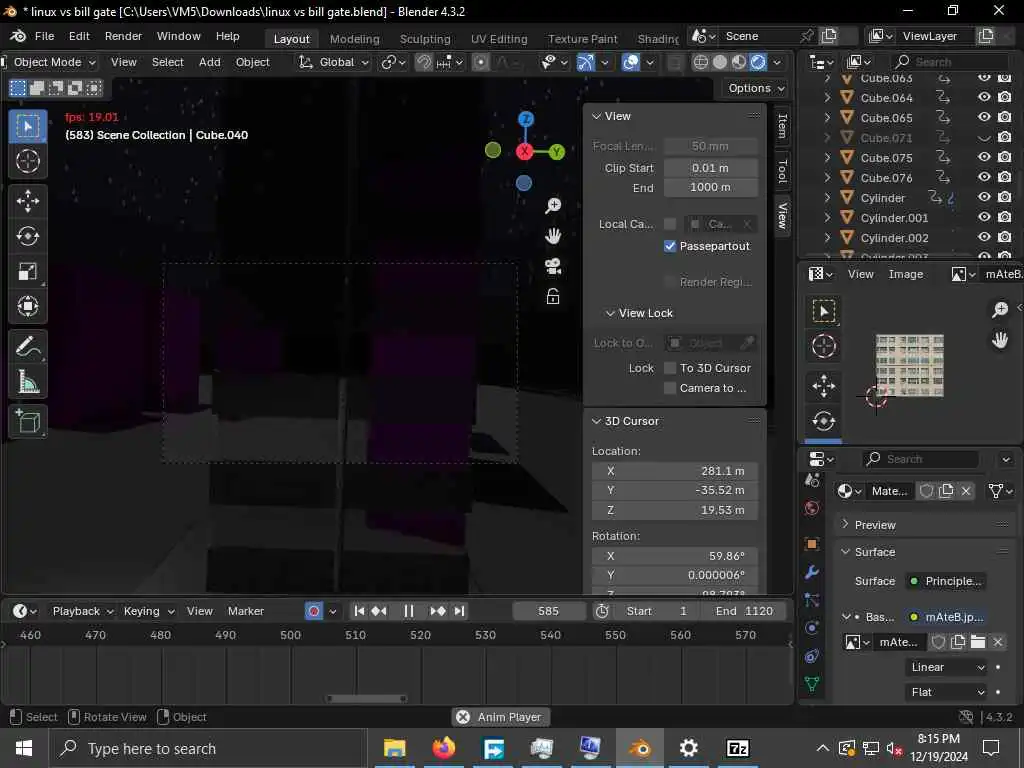The height and width of the screenshot is (768, 1024).
Task: Enable Lock Camera to View checkbox
Action: [670, 388]
